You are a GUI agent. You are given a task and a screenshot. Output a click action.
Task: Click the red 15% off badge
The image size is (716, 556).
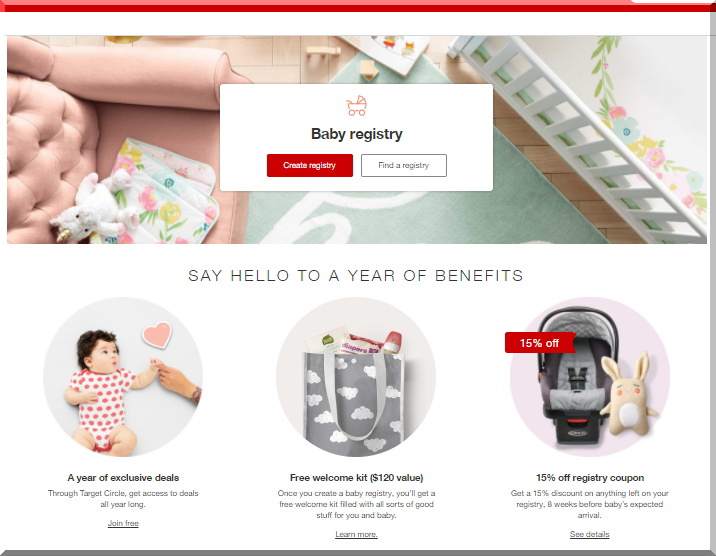click(539, 343)
